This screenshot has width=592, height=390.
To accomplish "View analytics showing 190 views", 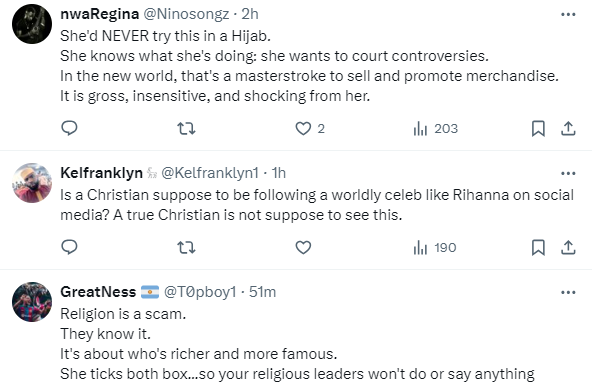I will 435,248.
